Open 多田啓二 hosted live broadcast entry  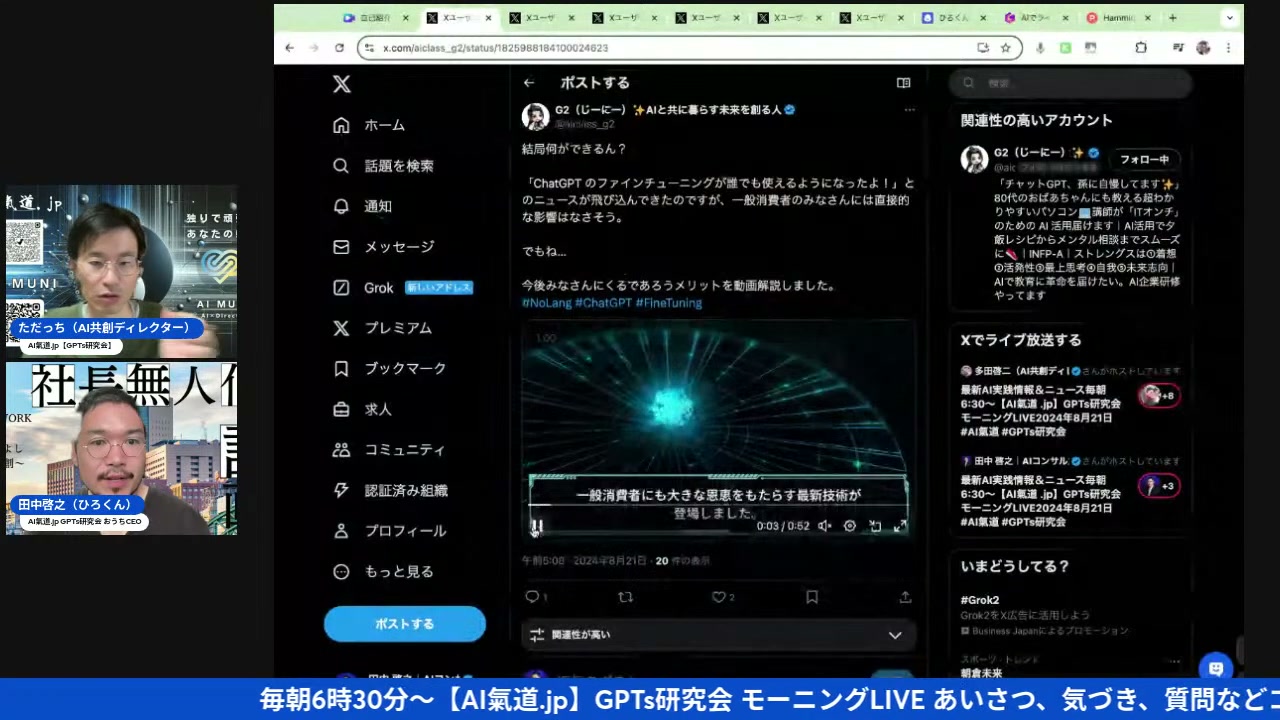click(x=1071, y=402)
